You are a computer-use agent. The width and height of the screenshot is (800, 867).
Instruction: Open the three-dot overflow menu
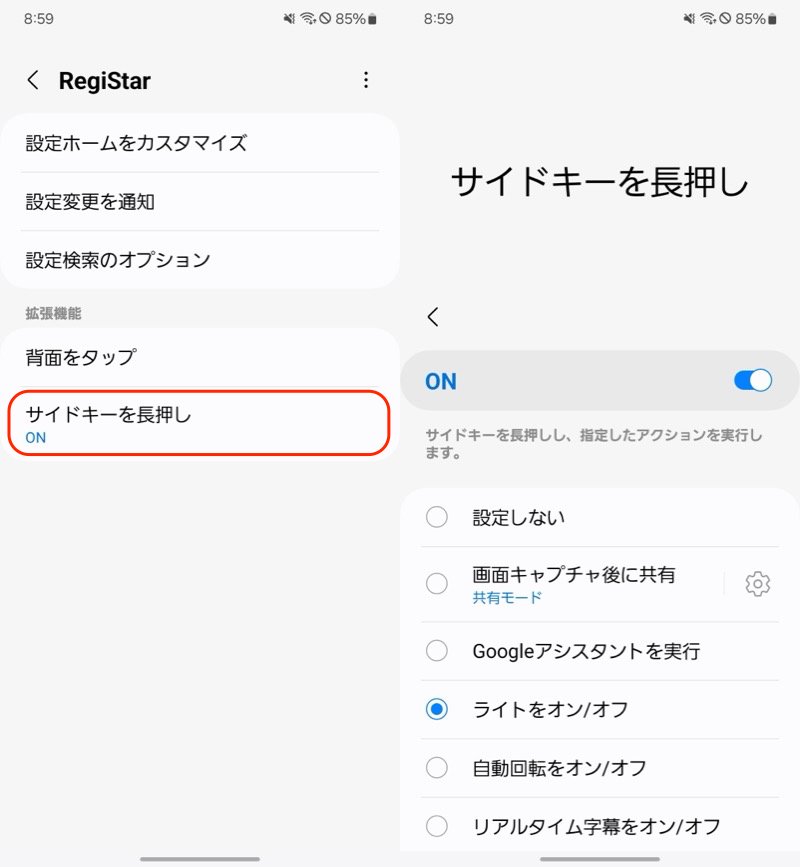click(366, 80)
